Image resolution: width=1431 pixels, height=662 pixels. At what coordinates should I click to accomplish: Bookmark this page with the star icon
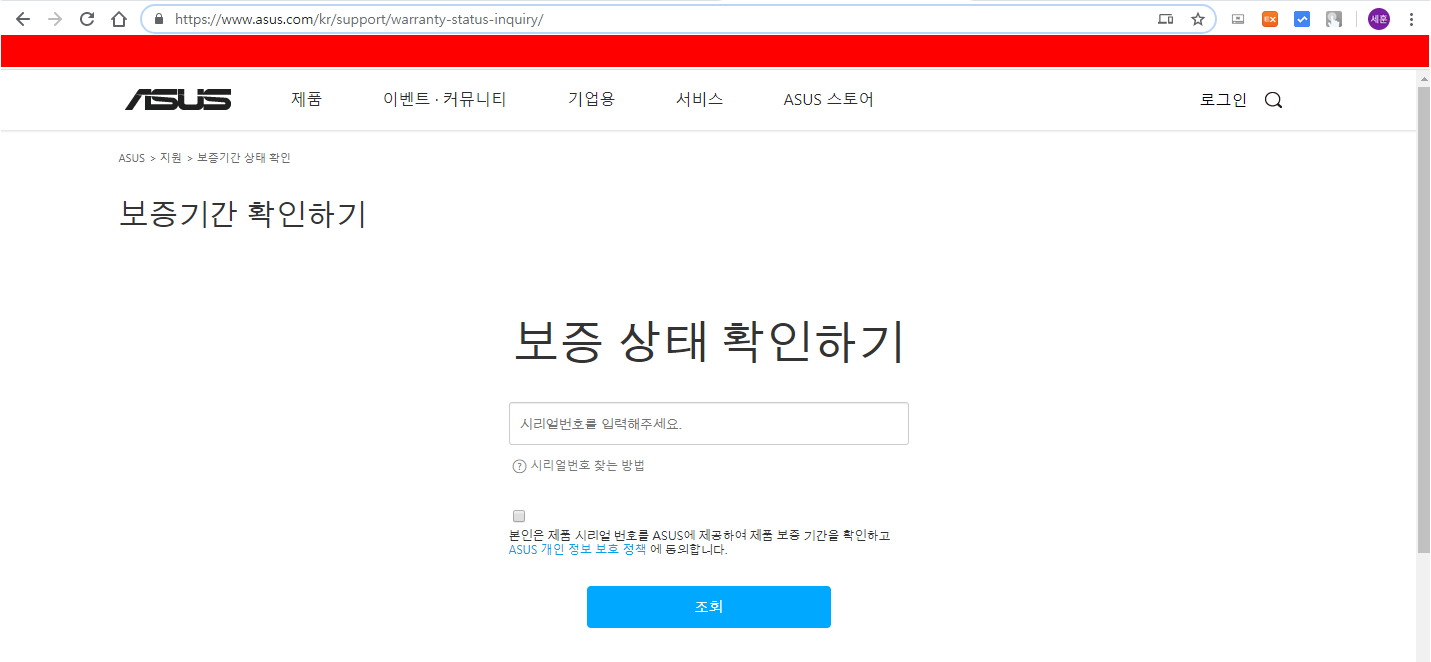pos(1197,19)
